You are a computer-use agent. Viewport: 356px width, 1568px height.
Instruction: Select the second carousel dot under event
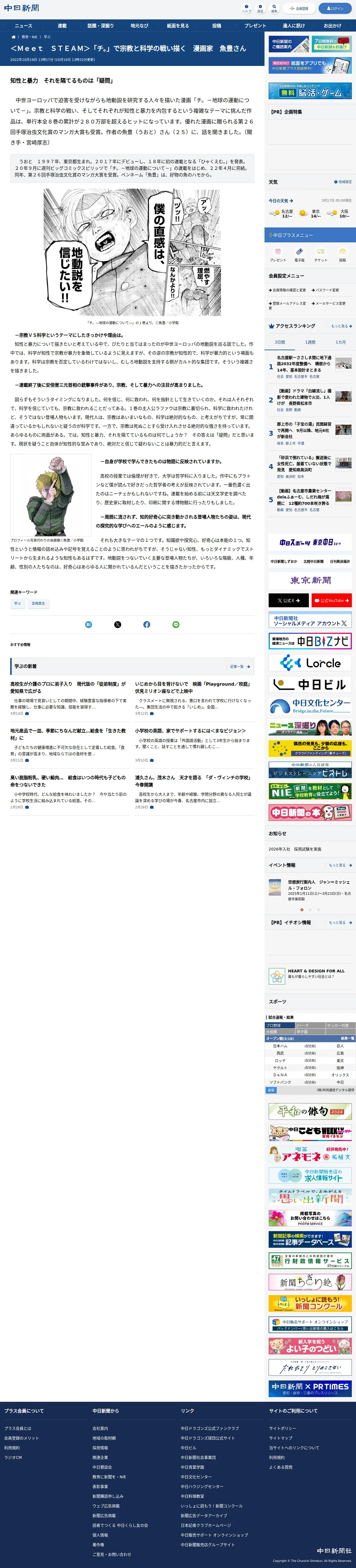coord(310,910)
